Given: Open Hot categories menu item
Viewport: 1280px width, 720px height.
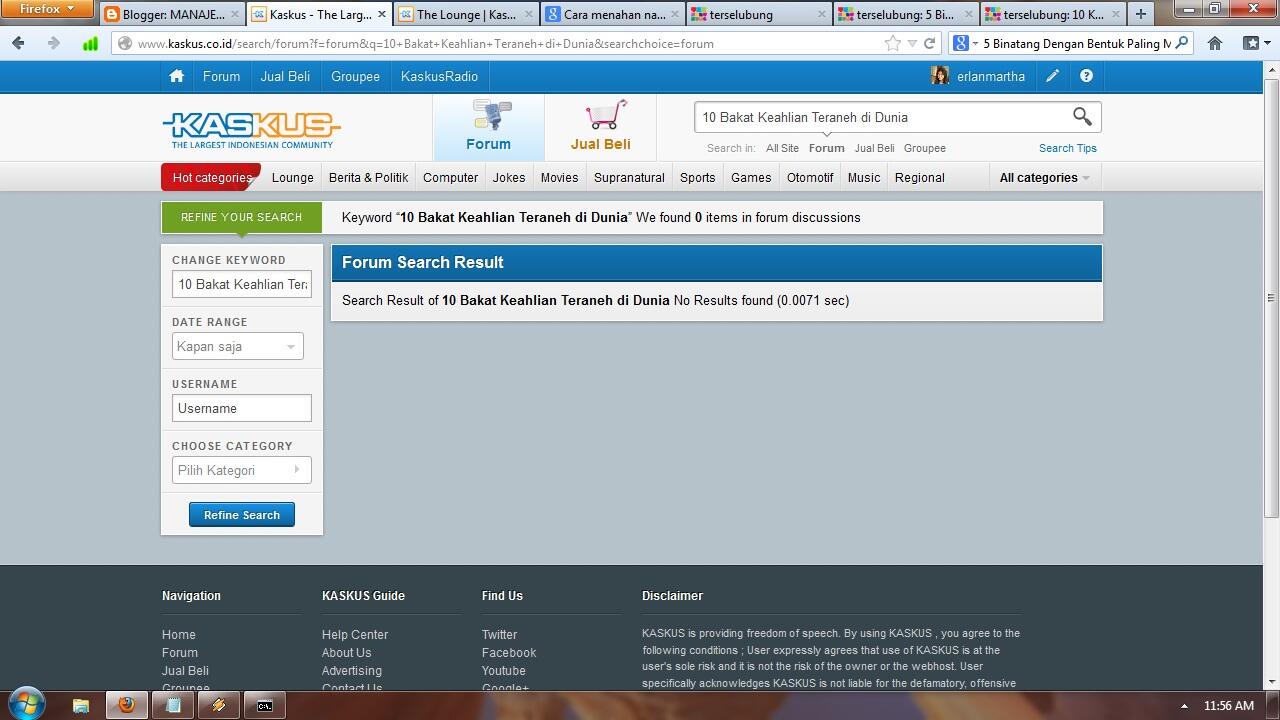Looking at the screenshot, I should tap(212, 177).
